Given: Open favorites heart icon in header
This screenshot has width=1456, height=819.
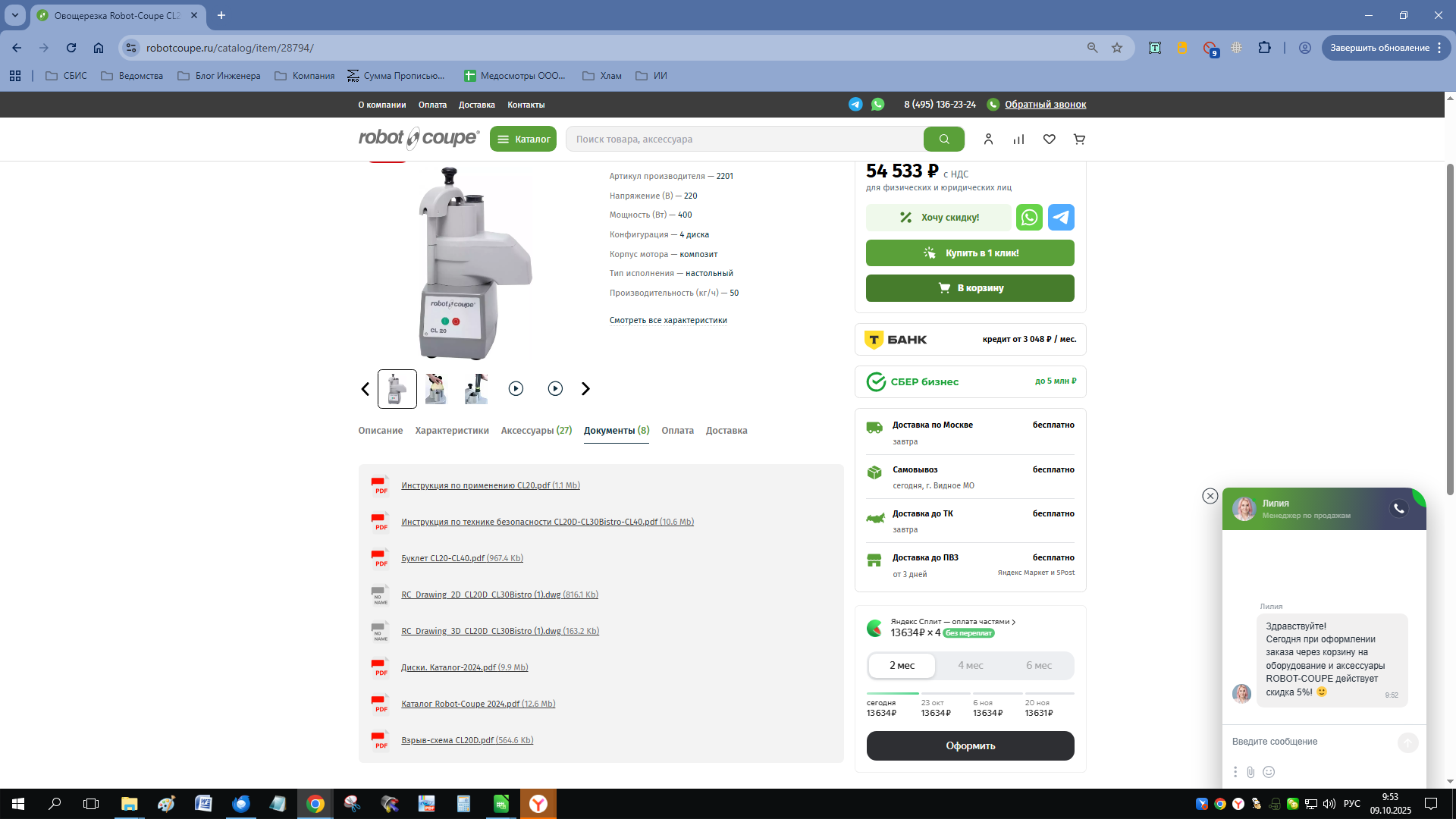Looking at the screenshot, I should click(1049, 140).
